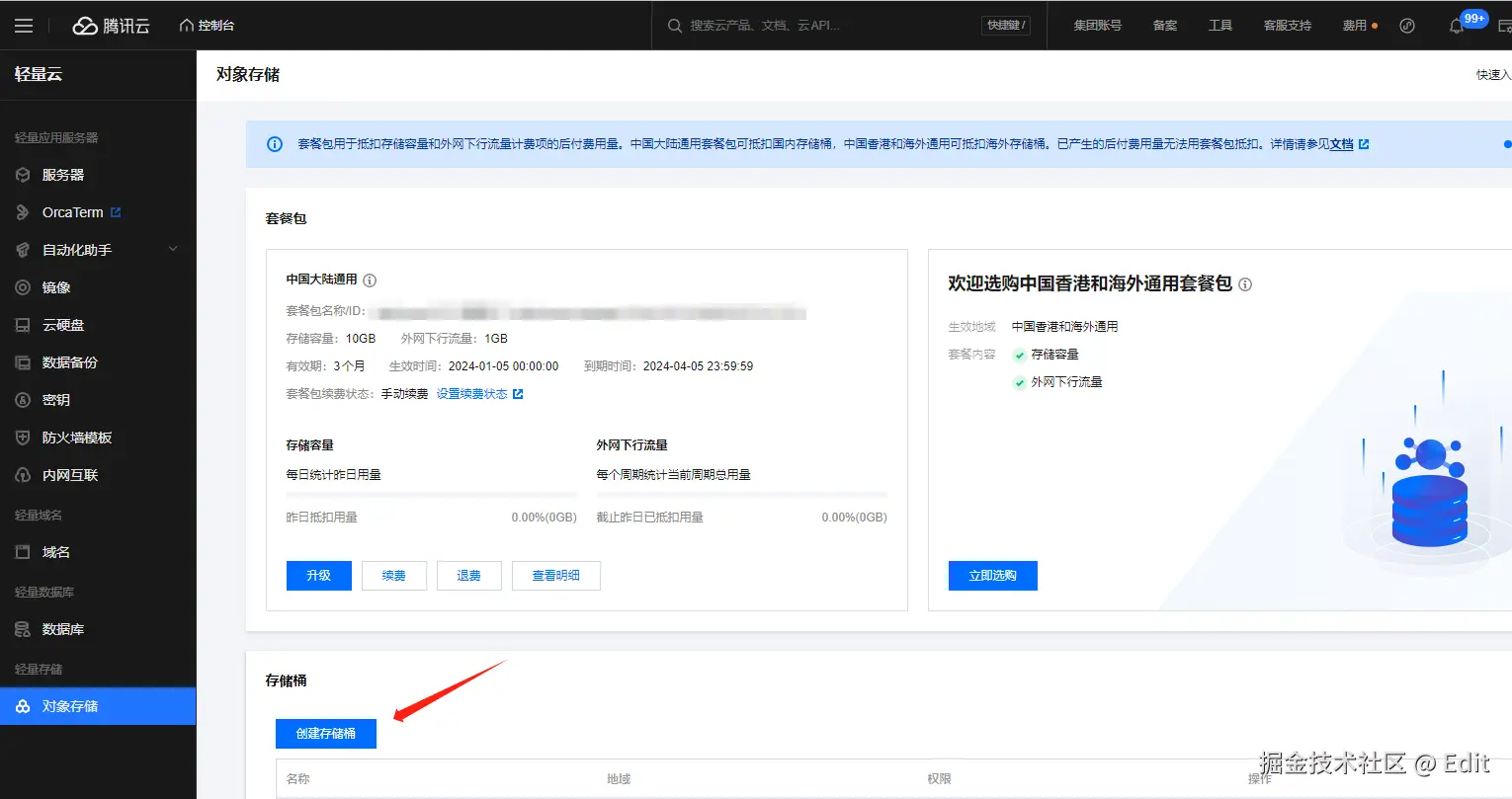The width and height of the screenshot is (1512, 799).
Task: Open the 费用 menu
Action: tap(1355, 26)
